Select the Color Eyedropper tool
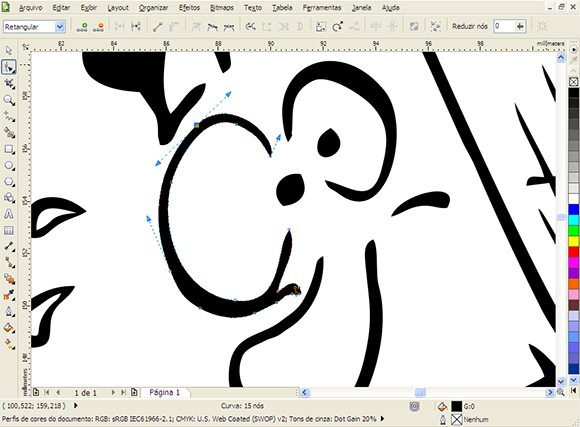 point(9,295)
